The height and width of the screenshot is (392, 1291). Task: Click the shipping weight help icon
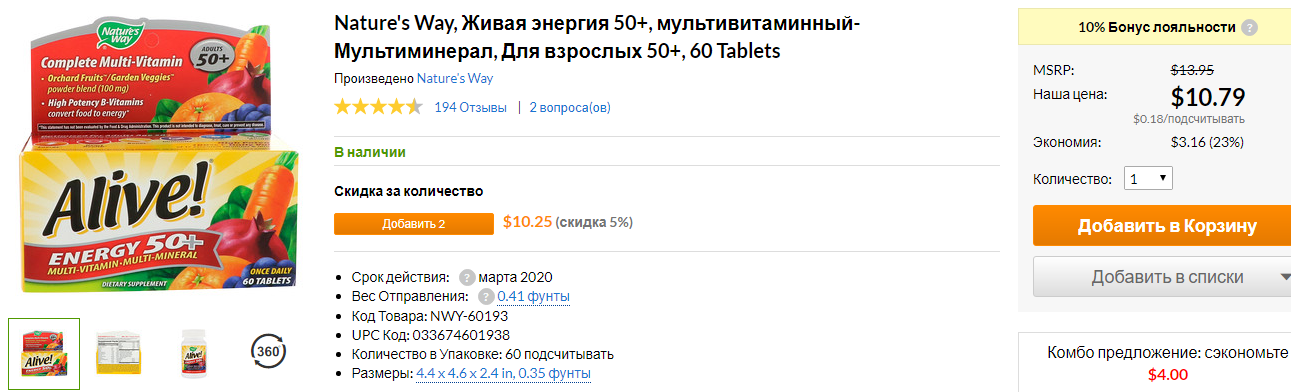pyautogui.click(x=486, y=296)
